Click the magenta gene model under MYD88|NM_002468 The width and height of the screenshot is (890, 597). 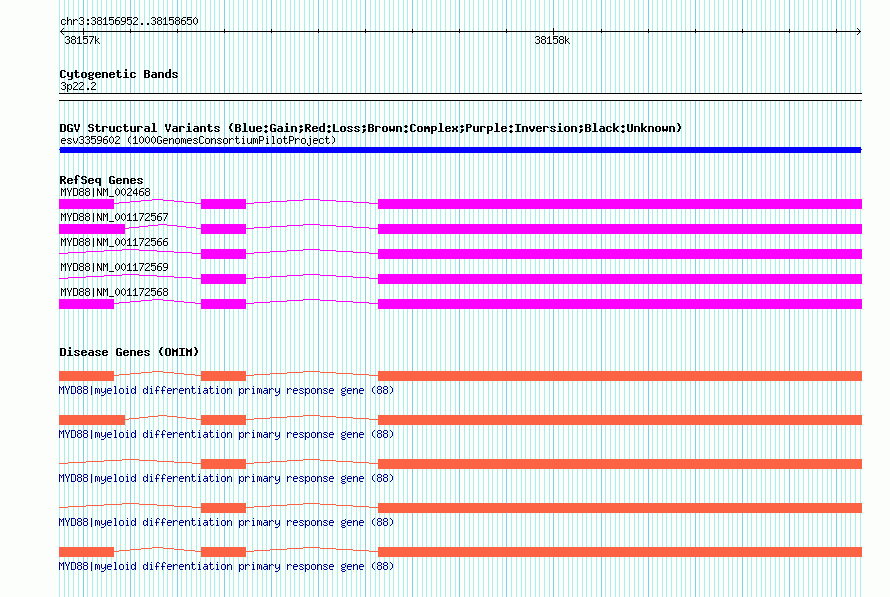(x=460, y=204)
